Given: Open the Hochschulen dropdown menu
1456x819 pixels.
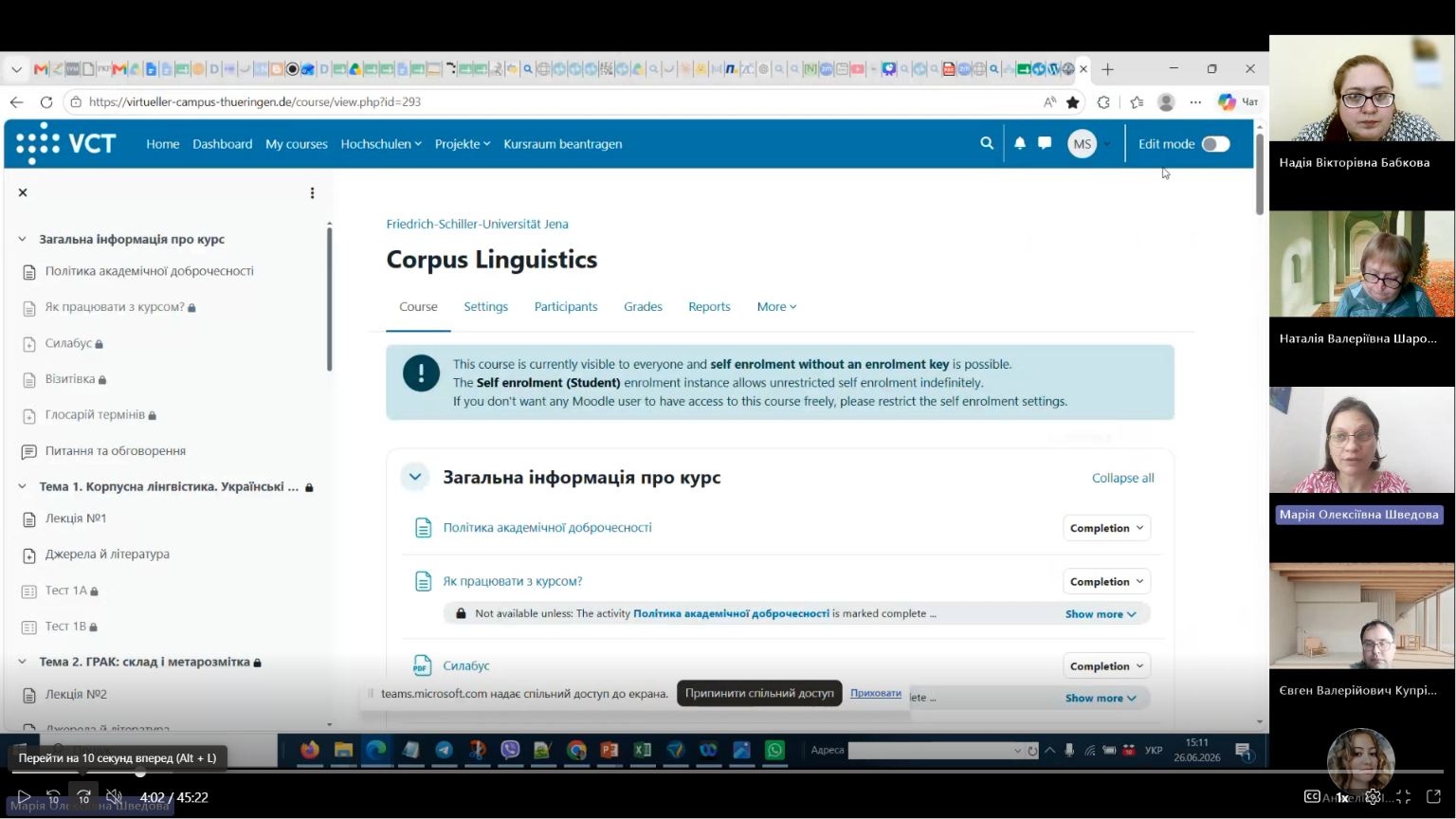Looking at the screenshot, I should click(x=381, y=144).
